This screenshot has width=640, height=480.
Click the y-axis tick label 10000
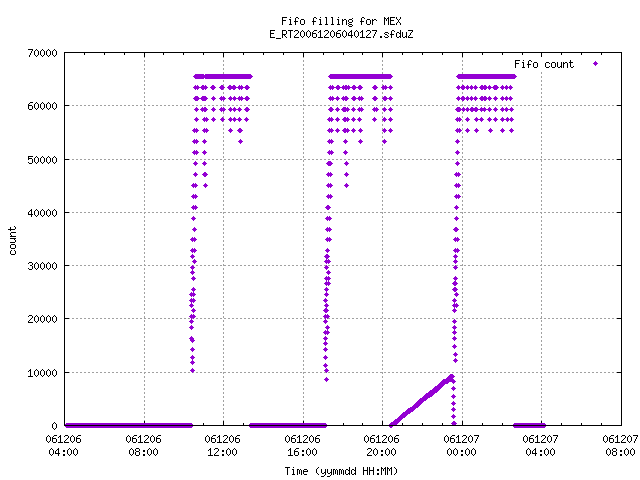pyautogui.click(x=42, y=373)
